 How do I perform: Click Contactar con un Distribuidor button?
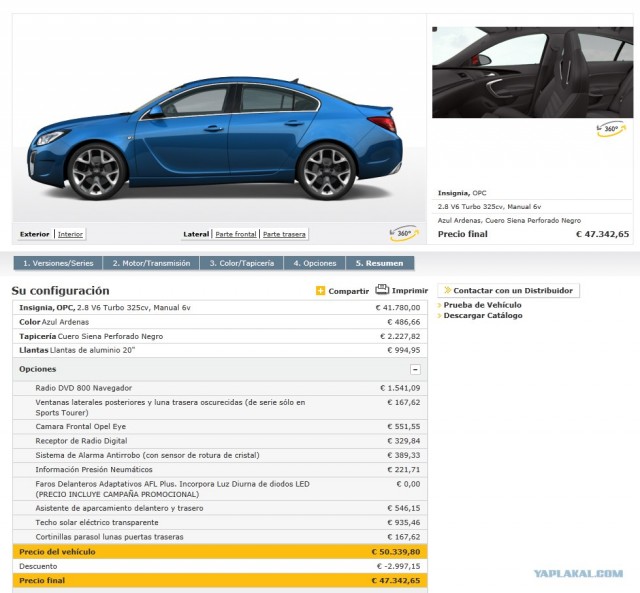pos(508,291)
